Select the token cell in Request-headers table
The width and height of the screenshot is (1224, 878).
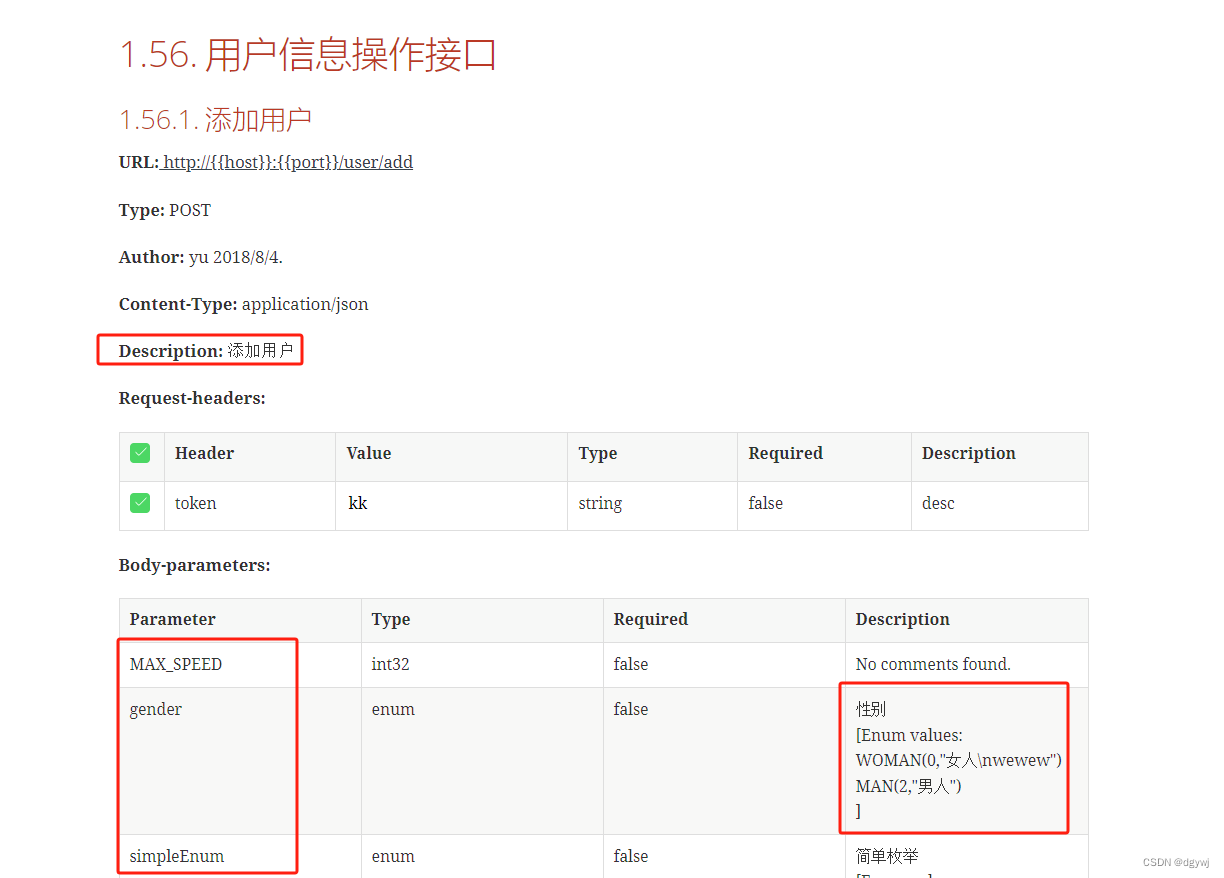(195, 503)
